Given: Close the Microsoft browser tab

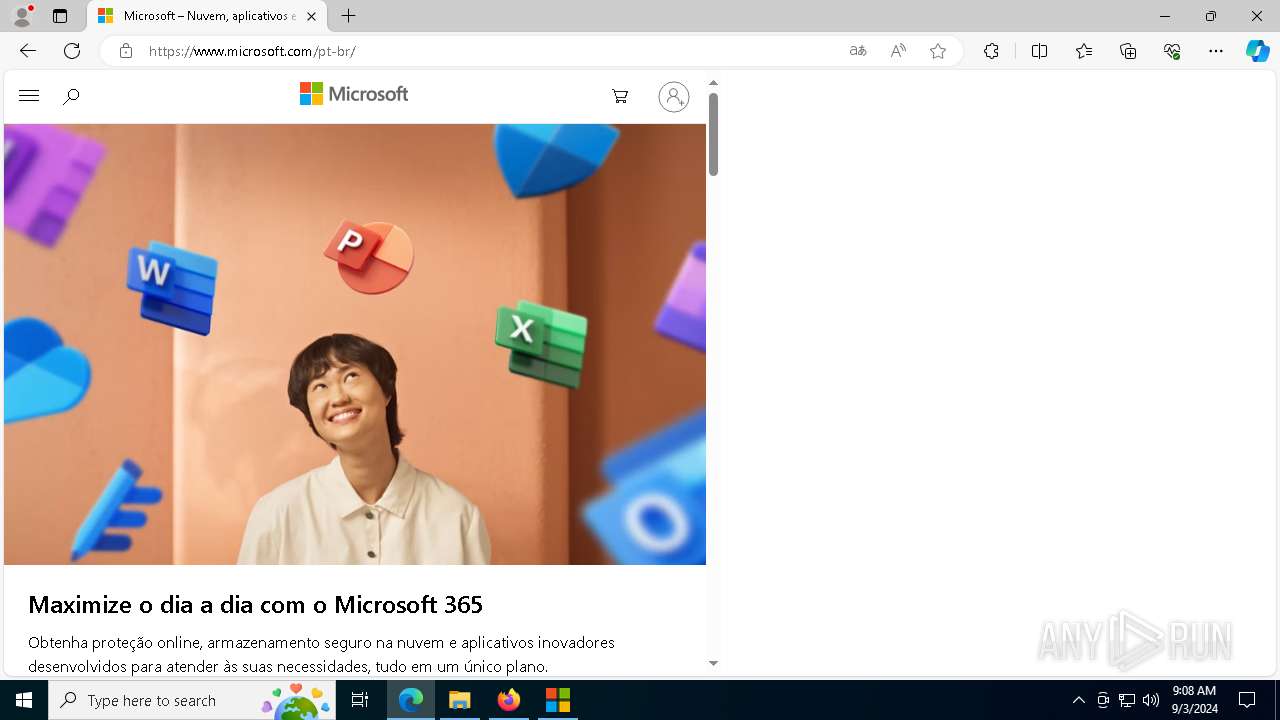Looking at the screenshot, I should click(x=311, y=16).
